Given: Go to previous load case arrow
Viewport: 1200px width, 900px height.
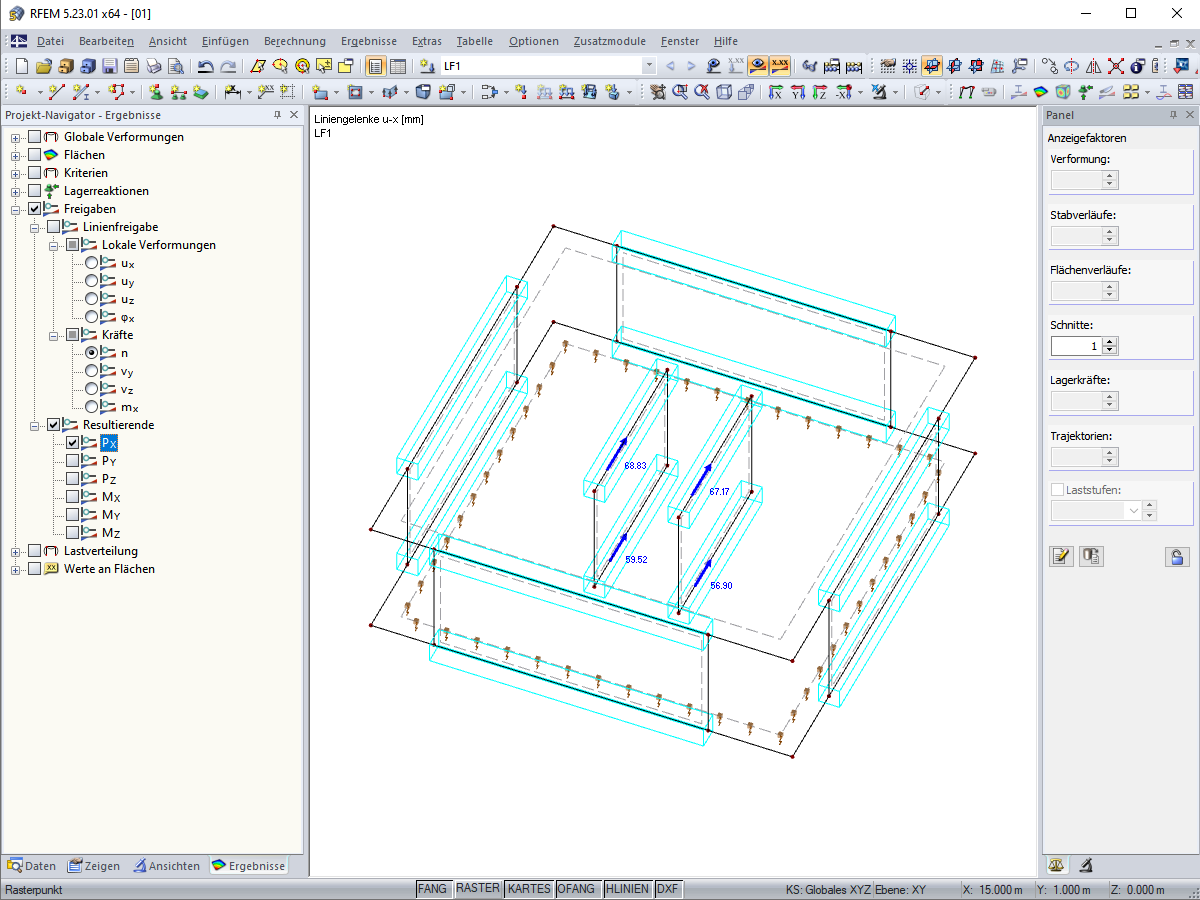Looking at the screenshot, I should (x=670, y=66).
